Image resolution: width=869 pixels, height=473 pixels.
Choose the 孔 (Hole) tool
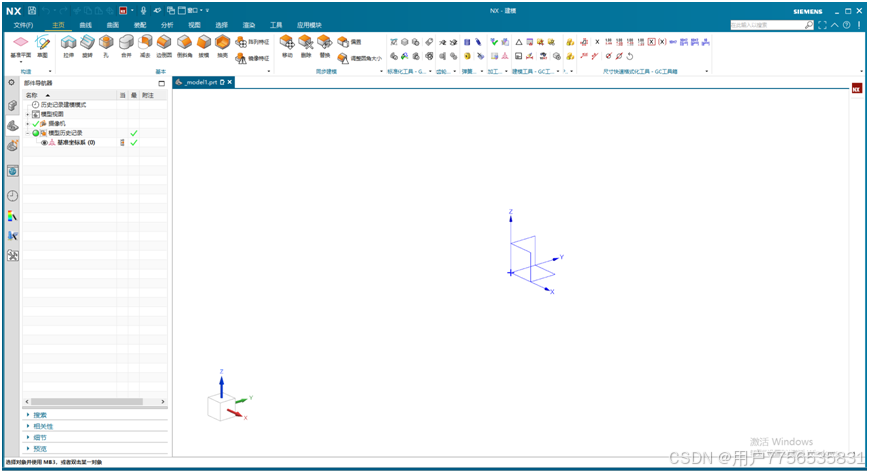tap(106, 47)
